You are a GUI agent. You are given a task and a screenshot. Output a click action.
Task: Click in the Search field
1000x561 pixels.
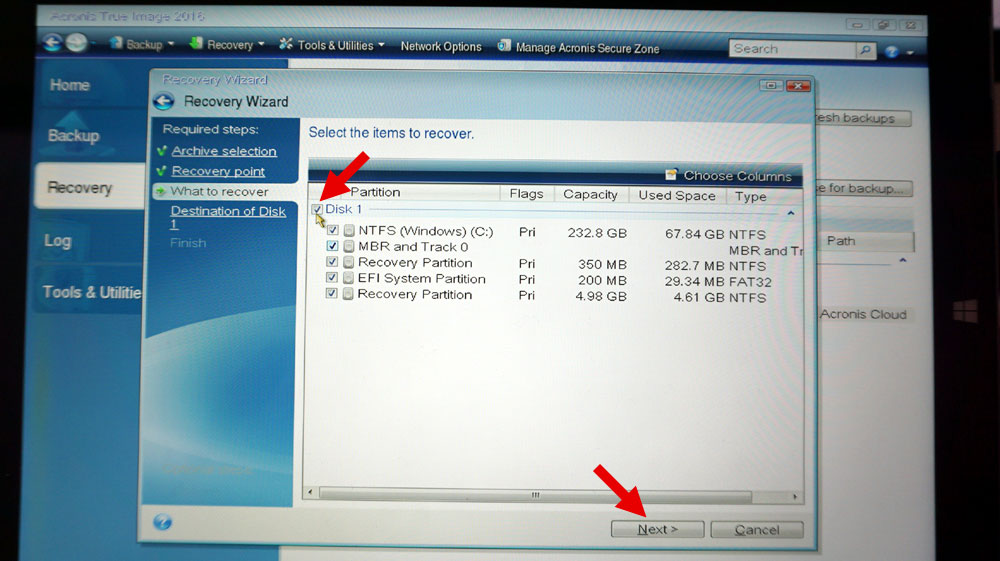click(x=792, y=49)
